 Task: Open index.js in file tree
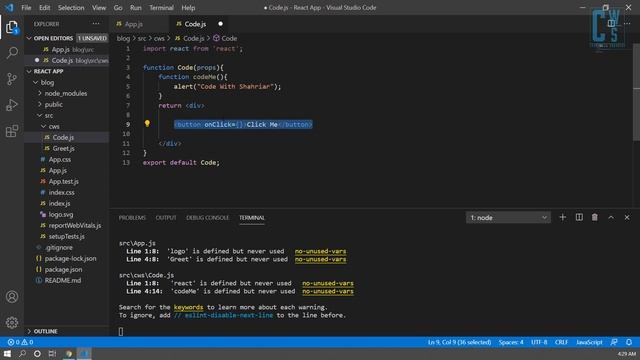[67, 203]
